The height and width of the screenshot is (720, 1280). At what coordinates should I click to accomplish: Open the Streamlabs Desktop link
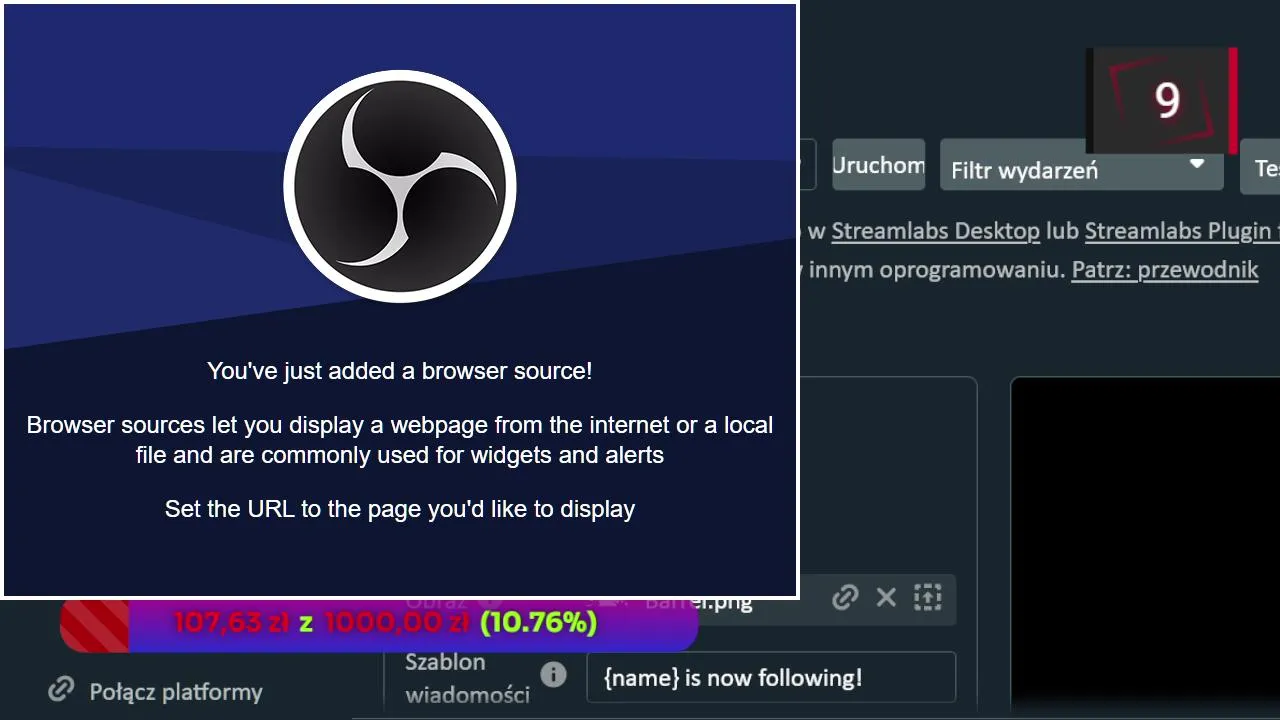pos(935,231)
